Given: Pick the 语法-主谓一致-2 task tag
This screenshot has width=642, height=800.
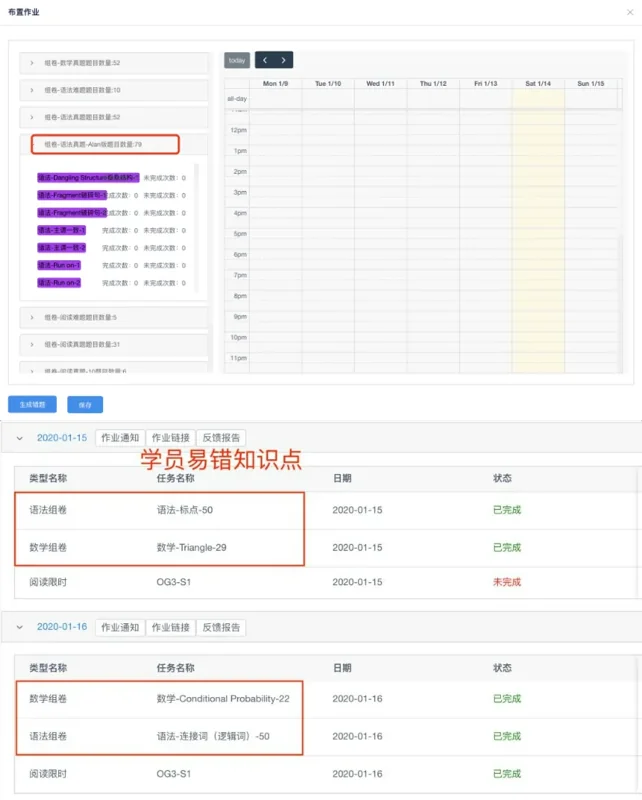Looking at the screenshot, I should click(61, 247).
